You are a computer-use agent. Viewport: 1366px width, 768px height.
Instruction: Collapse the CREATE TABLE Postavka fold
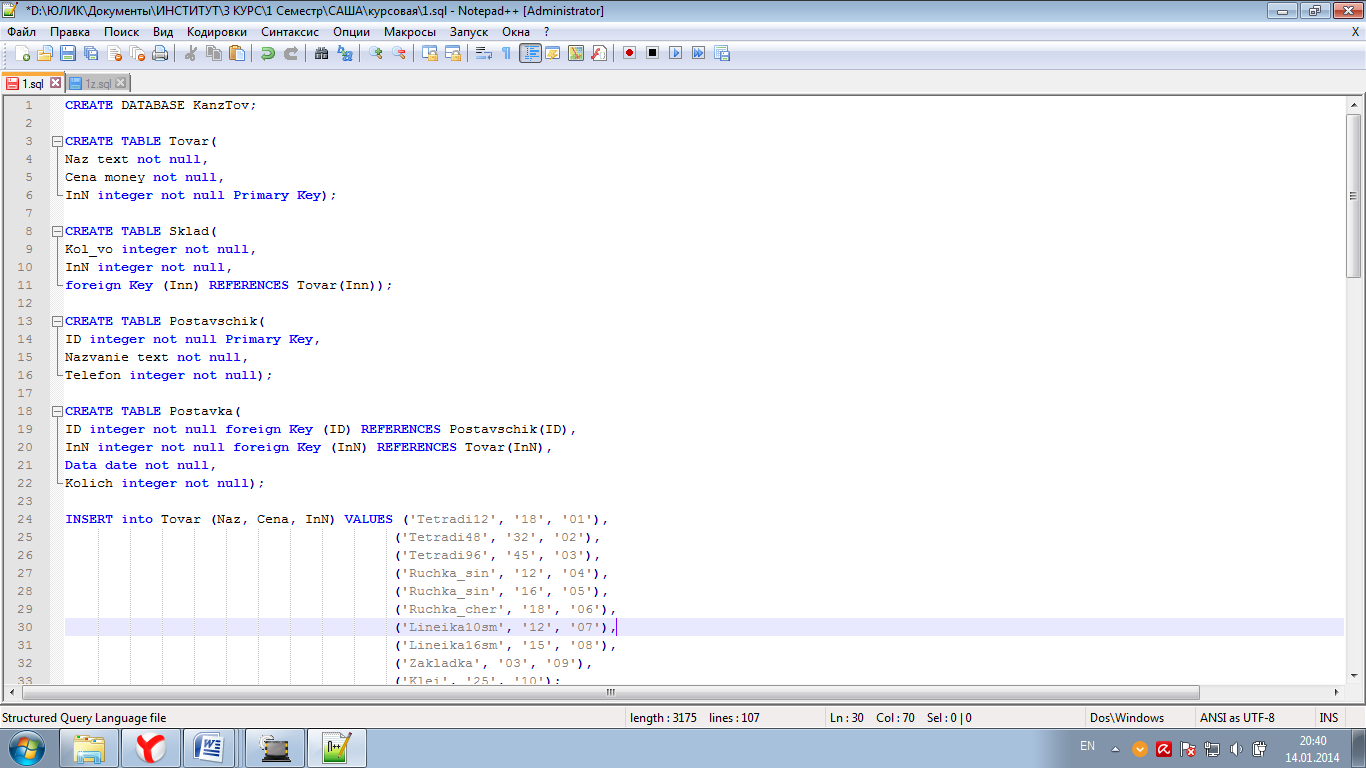(57, 411)
